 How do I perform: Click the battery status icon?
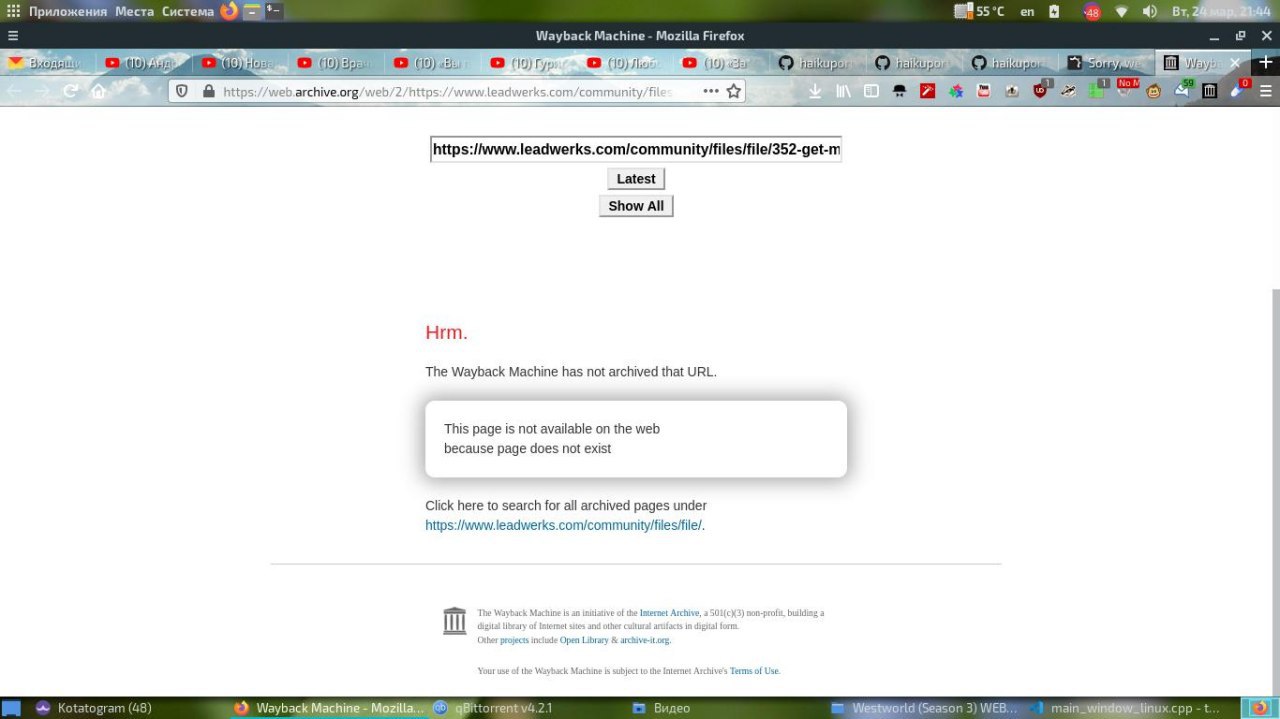[1054, 11]
